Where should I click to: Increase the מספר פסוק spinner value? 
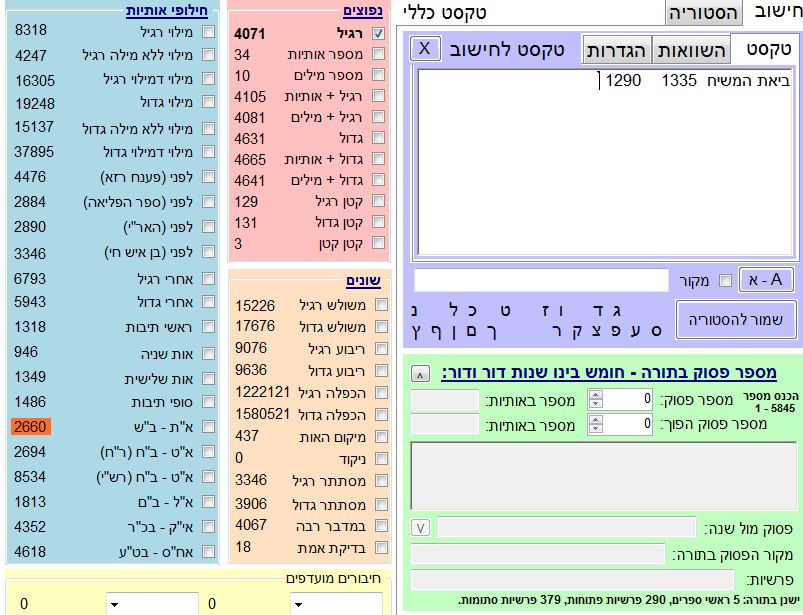coord(596,395)
